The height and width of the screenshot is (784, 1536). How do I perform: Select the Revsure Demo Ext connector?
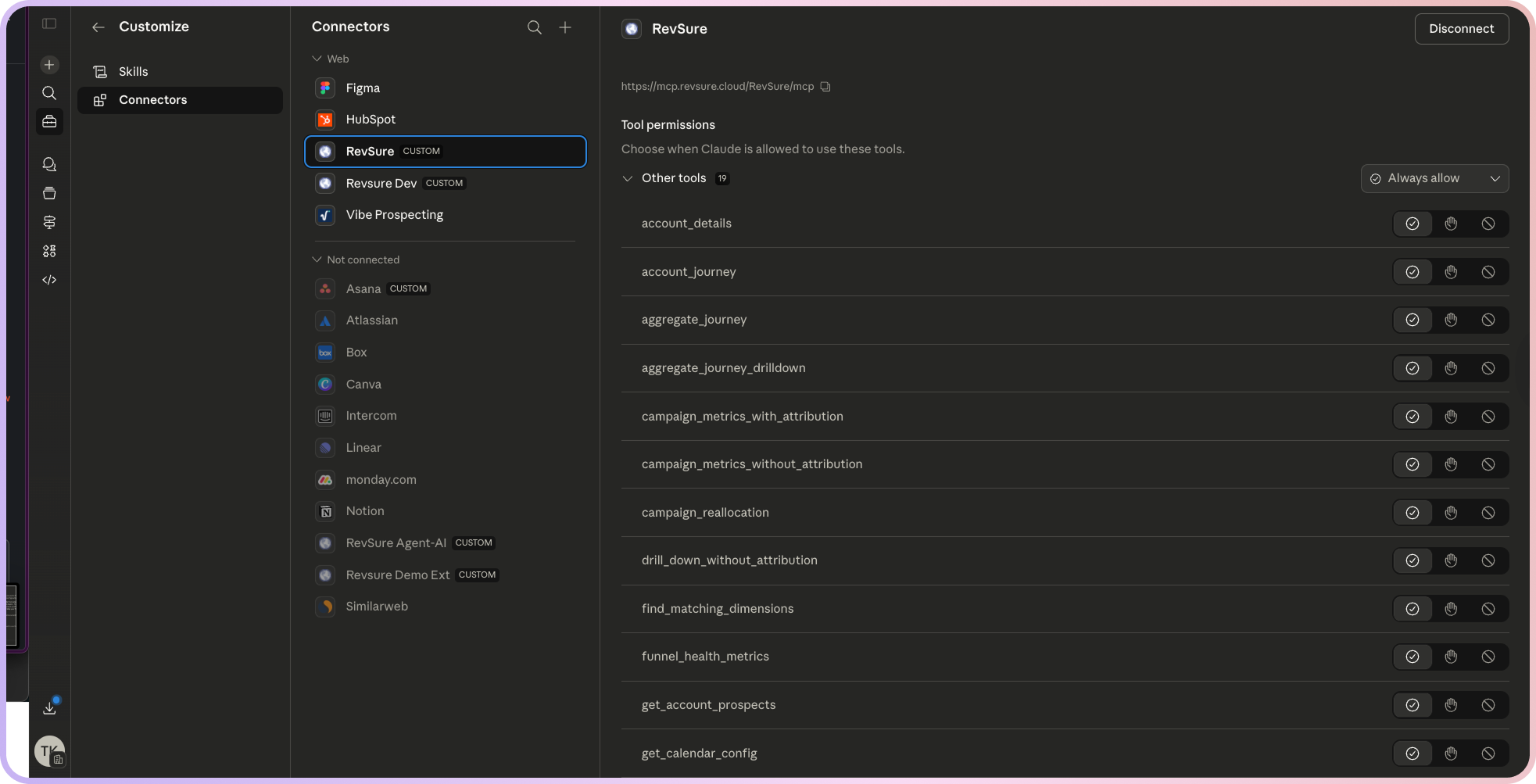tap(445, 575)
